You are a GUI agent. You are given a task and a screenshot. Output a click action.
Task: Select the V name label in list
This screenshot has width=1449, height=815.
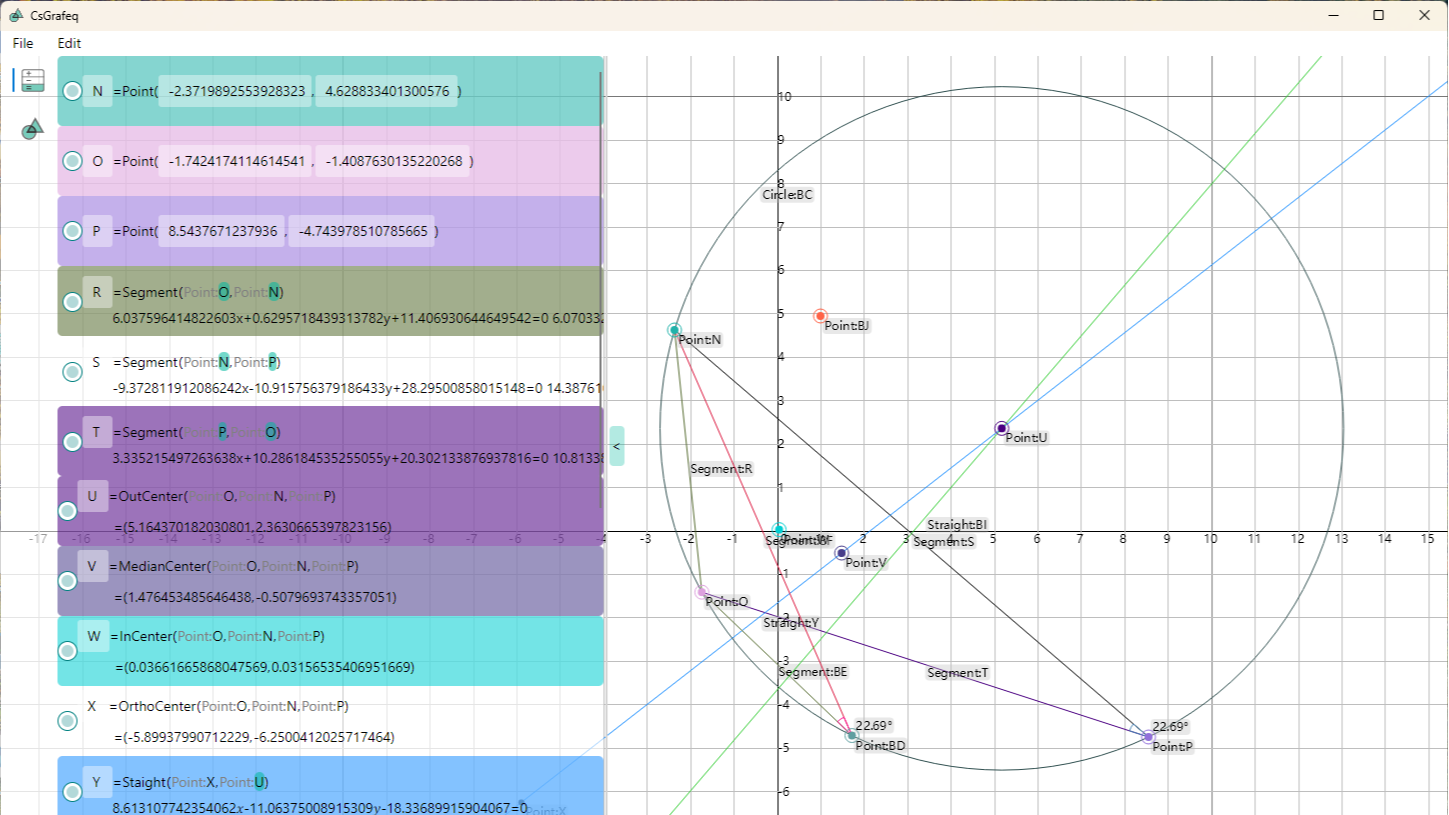click(93, 566)
